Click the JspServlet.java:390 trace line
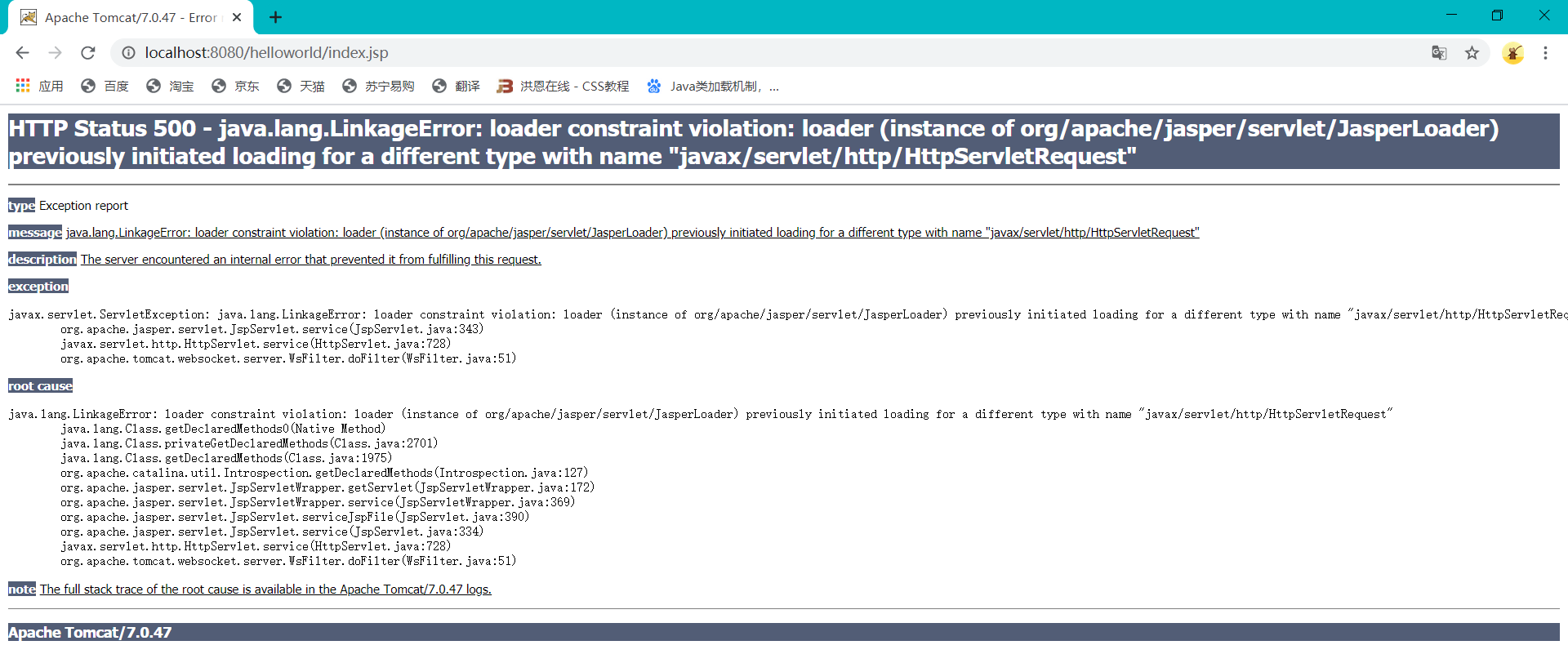Screen dimensions: 1568x663 [x=295, y=517]
